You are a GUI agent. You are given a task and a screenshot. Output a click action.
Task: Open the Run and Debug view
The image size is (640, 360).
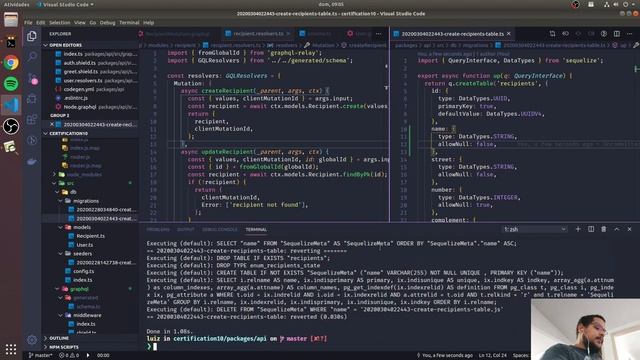click(32, 98)
